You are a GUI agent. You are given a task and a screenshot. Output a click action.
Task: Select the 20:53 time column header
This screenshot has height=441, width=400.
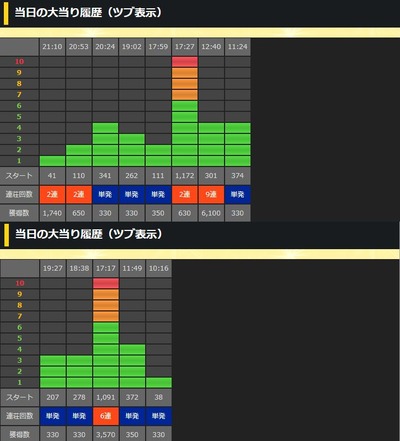click(79, 47)
